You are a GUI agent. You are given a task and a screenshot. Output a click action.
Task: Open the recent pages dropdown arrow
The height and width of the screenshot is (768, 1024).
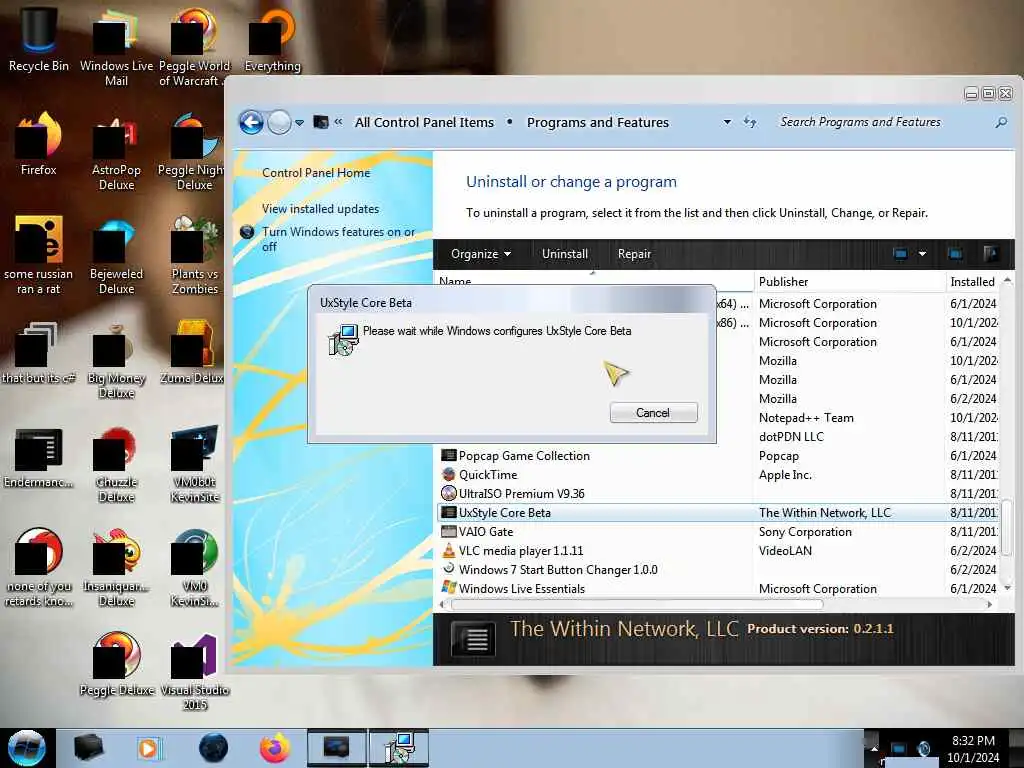tap(299, 123)
